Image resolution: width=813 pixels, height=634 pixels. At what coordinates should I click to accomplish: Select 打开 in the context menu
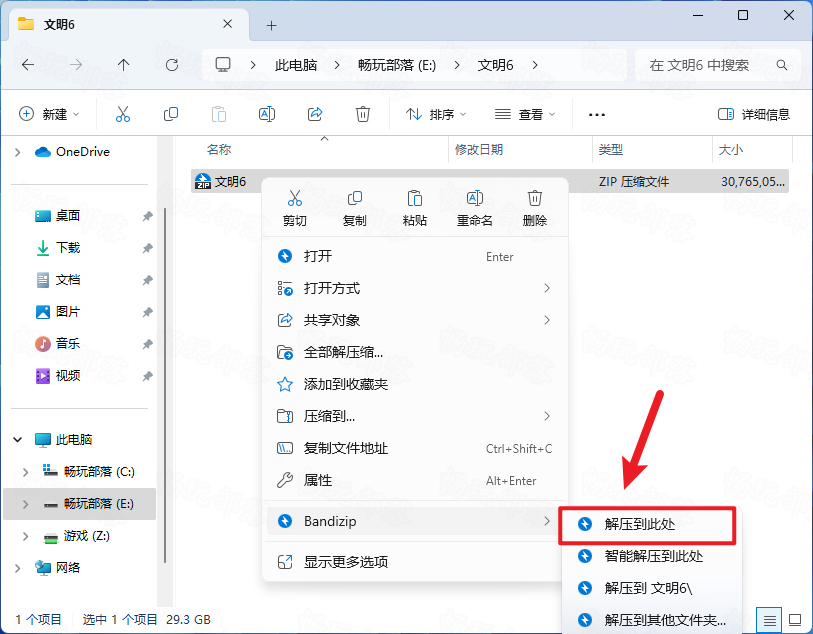click(415, 256)
